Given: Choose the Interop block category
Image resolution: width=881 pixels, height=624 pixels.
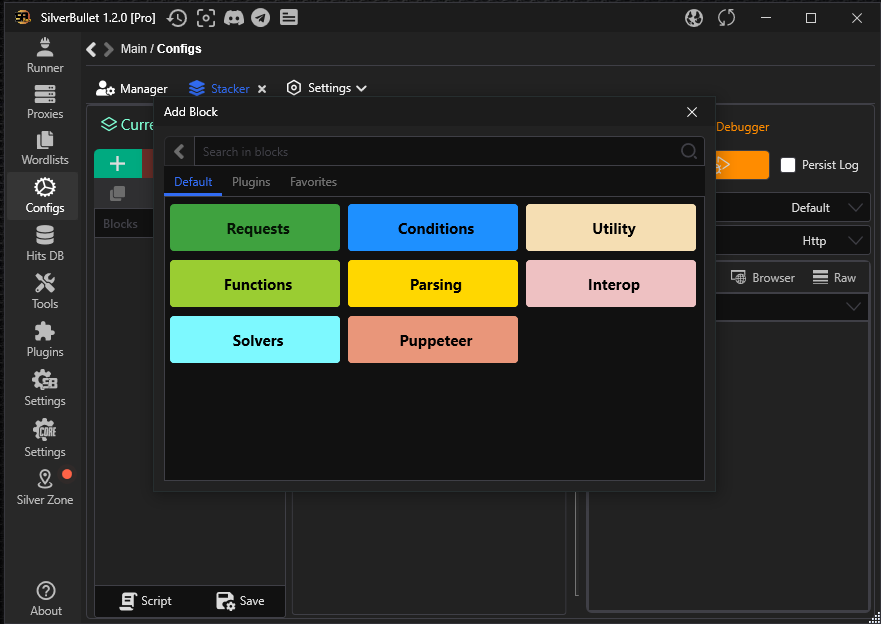Looking at the screenshot, I should [611, 284].
